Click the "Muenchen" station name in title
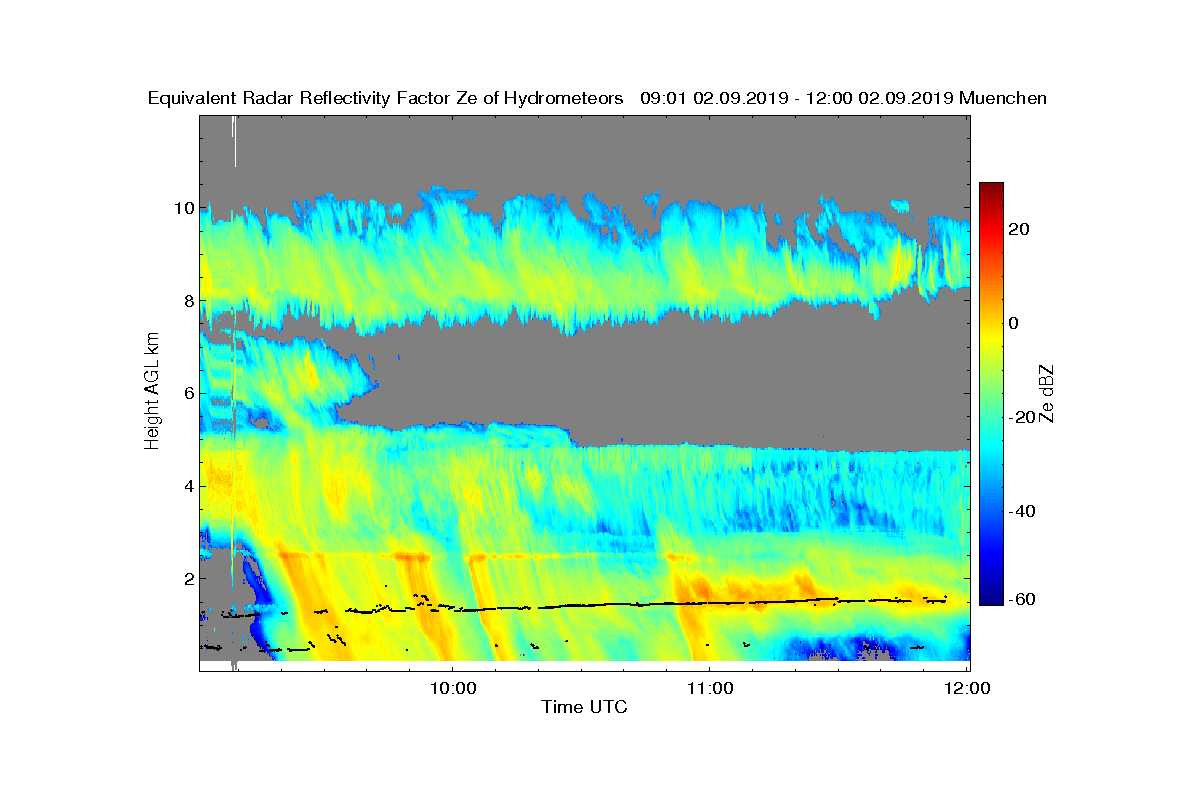This screenshot has height=800, width=1200. (1002, 98)
